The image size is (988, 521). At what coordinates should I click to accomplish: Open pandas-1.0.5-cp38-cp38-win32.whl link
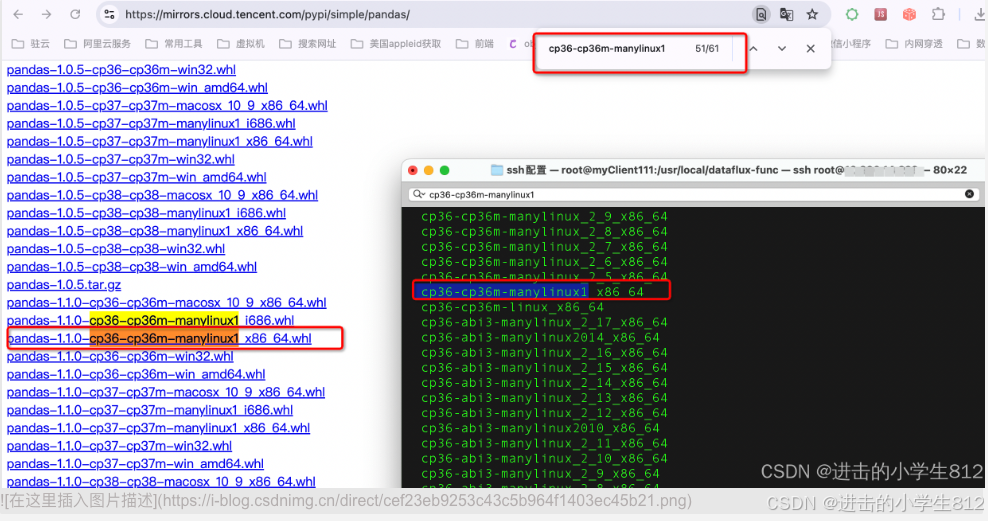(x=115, y=249)
